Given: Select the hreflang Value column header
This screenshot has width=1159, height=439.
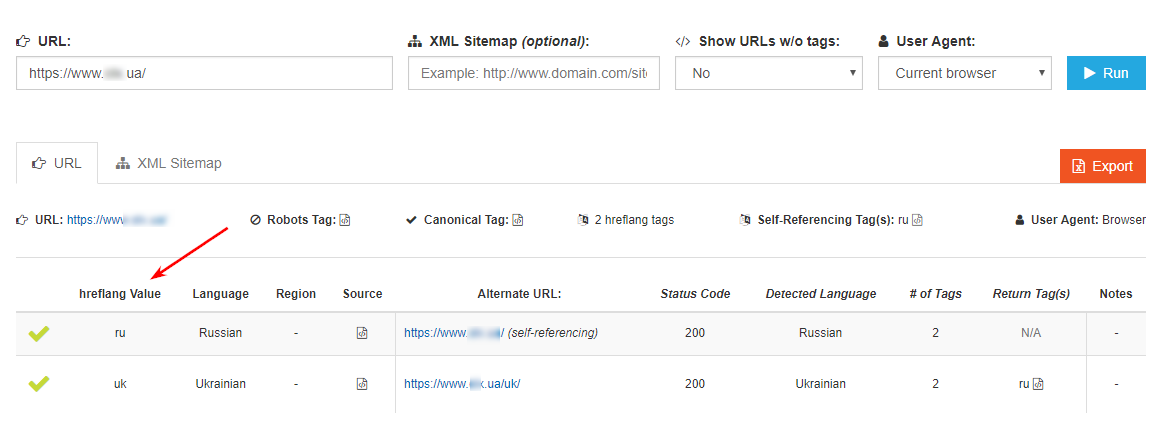Looking at the screenshot, I should [120, 294].
